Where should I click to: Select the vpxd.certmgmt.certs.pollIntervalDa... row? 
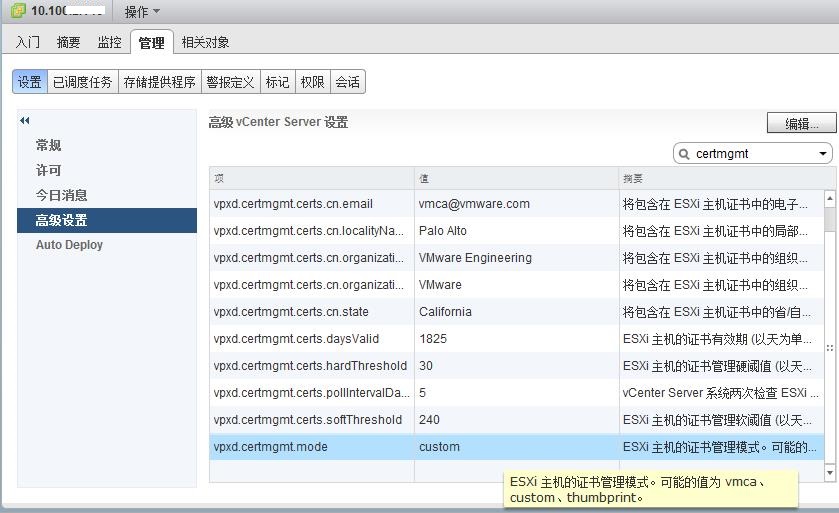tap(516, 393)
